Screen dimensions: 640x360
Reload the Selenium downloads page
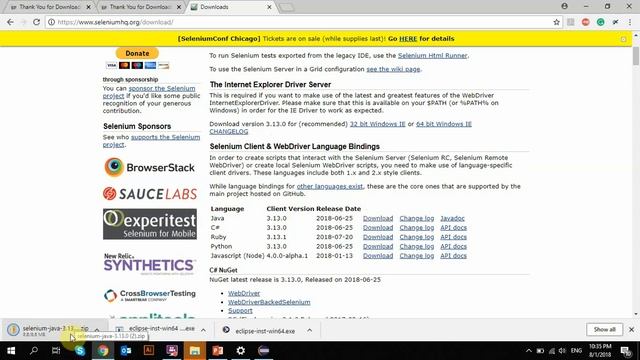(36, 22)
